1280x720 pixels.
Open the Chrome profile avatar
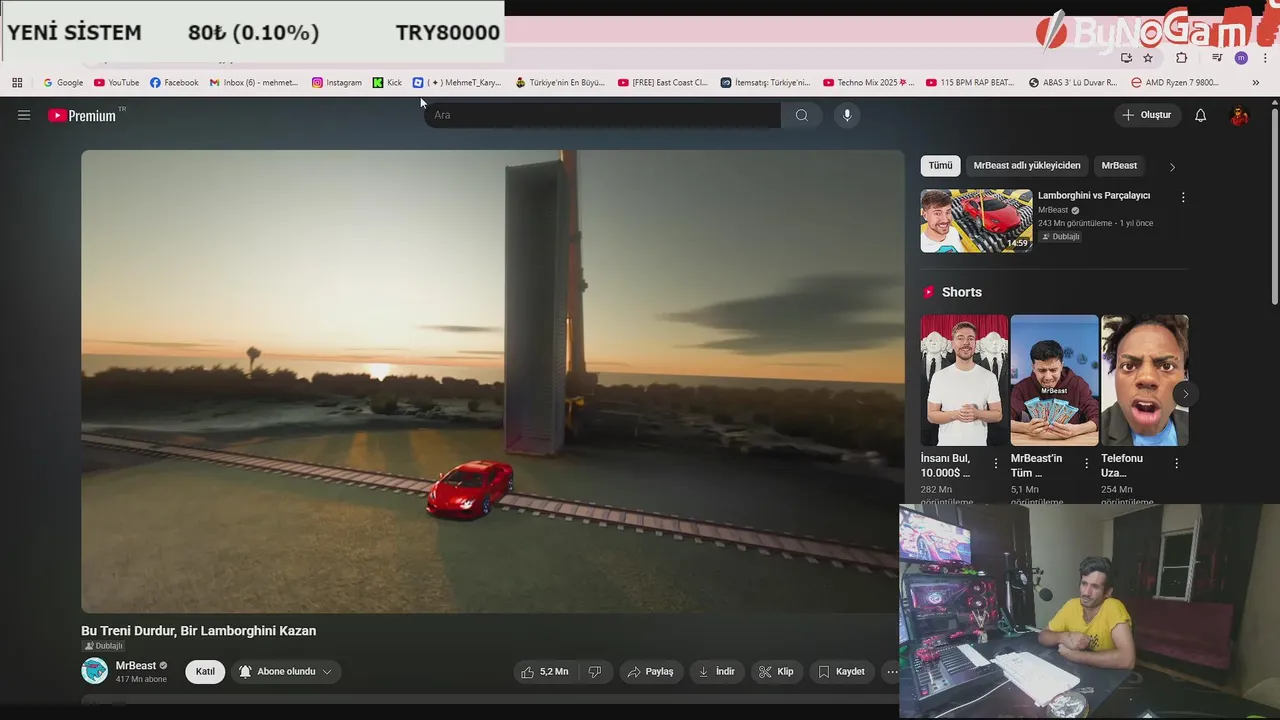tap(1241, 58)
